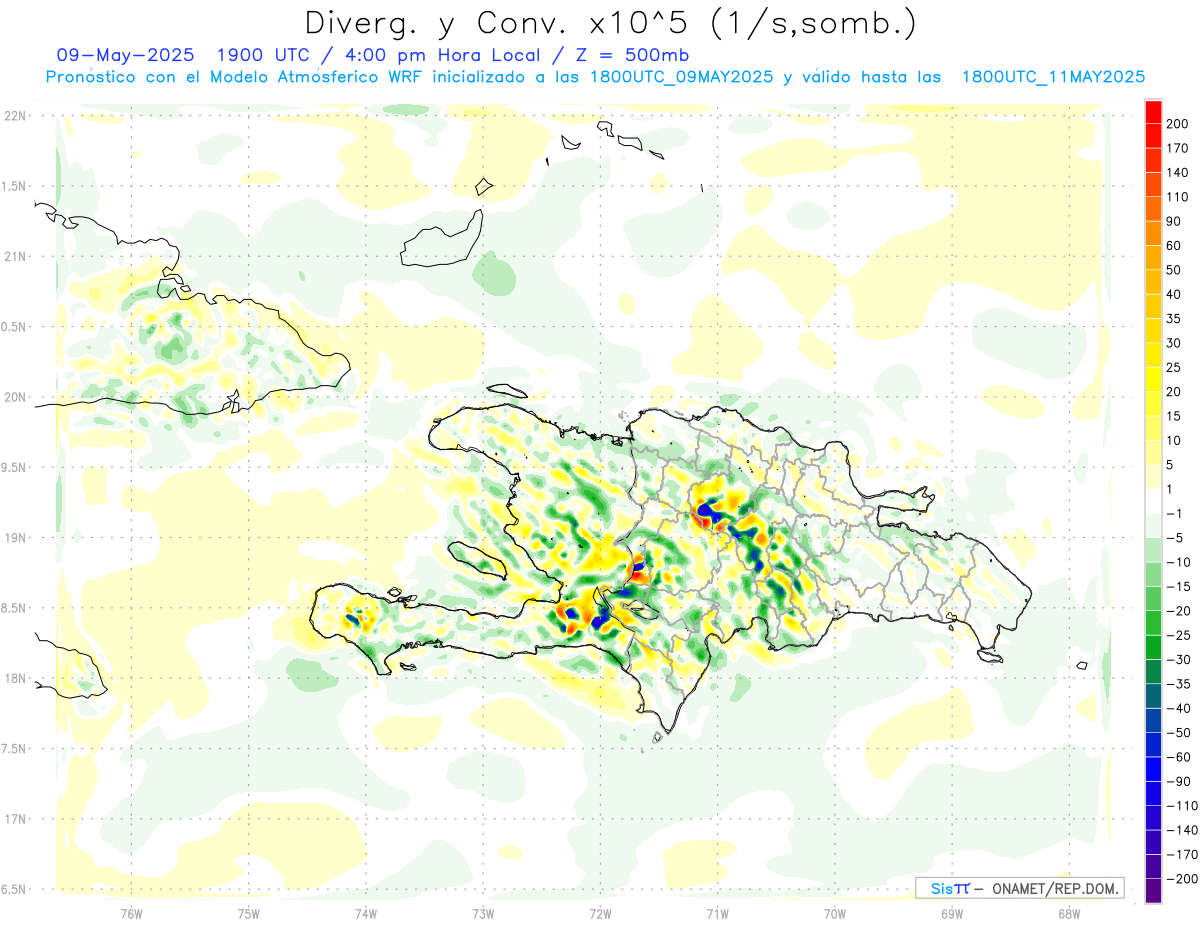1200x927 pixels.
Task: Click the positive legend value '50'
Action: [x=1175, y=270]
